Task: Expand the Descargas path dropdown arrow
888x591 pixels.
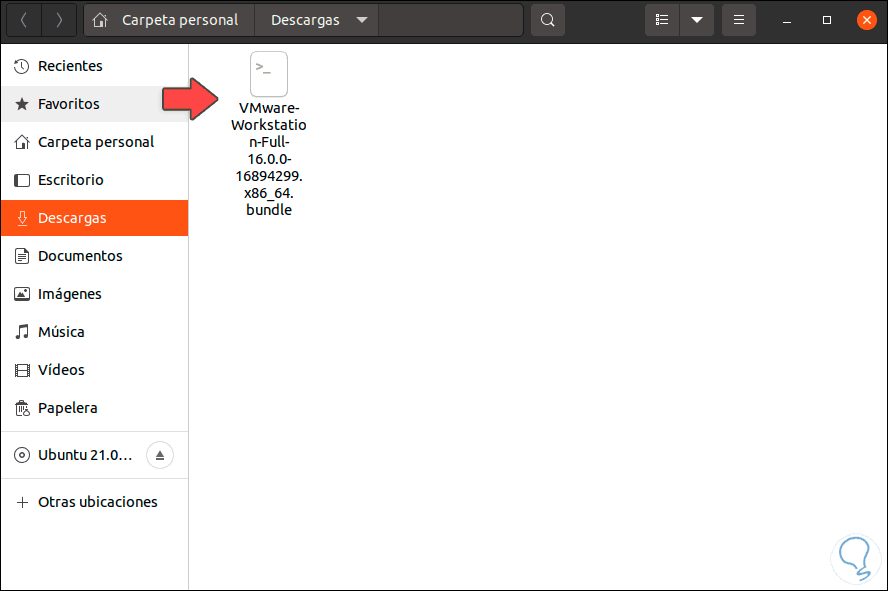Action: coord(362,20)
